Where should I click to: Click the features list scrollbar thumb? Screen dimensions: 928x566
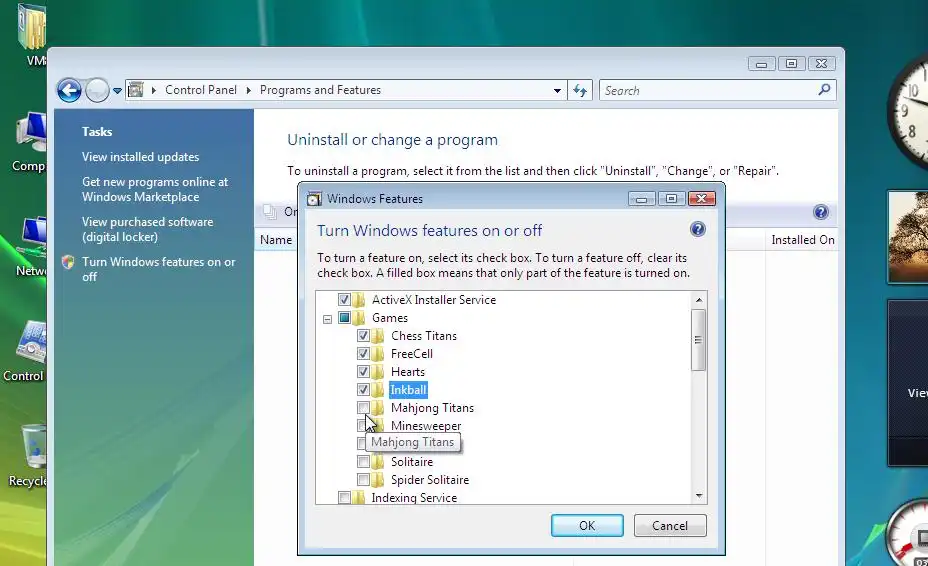point(699,340)
